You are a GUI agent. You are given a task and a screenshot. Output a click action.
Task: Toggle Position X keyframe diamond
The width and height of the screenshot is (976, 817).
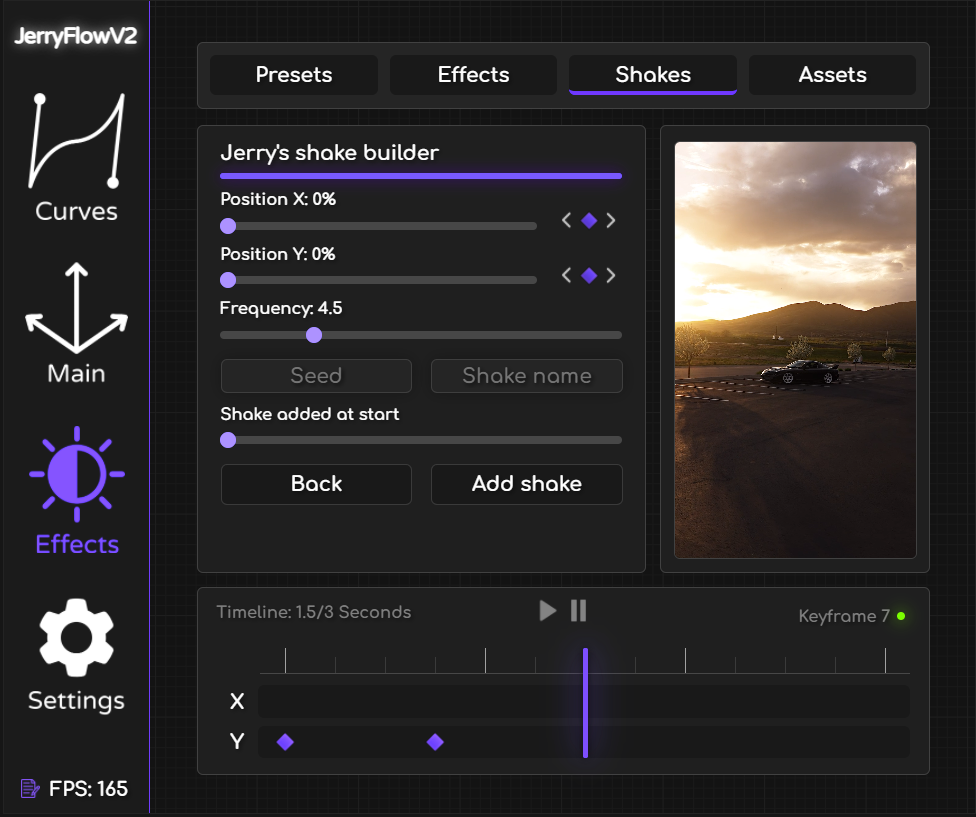(589, 221)
